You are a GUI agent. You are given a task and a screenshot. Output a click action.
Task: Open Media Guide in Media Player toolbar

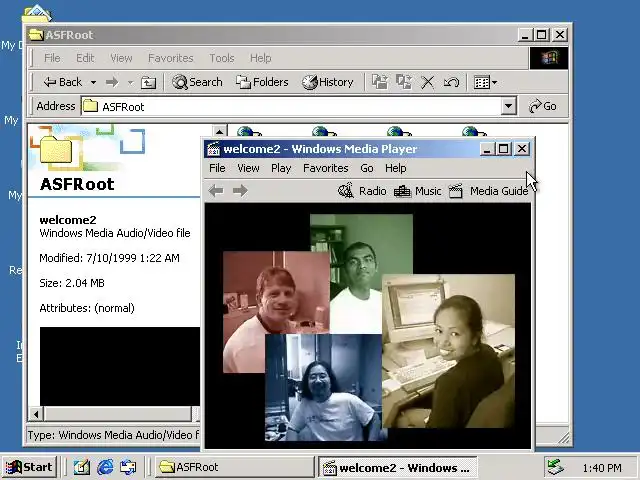(x=488, y=191)
